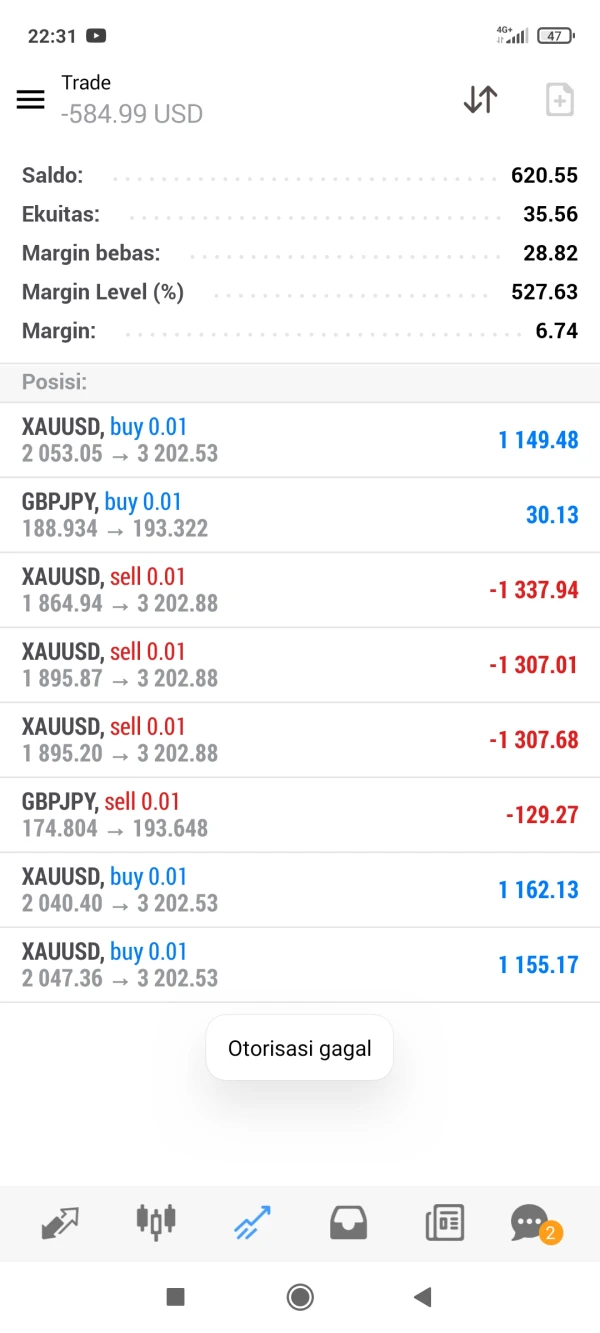This screenshot has height=1333, width=600.
Task: Tap the new order document icon
Action: click(x=559, y=99)
